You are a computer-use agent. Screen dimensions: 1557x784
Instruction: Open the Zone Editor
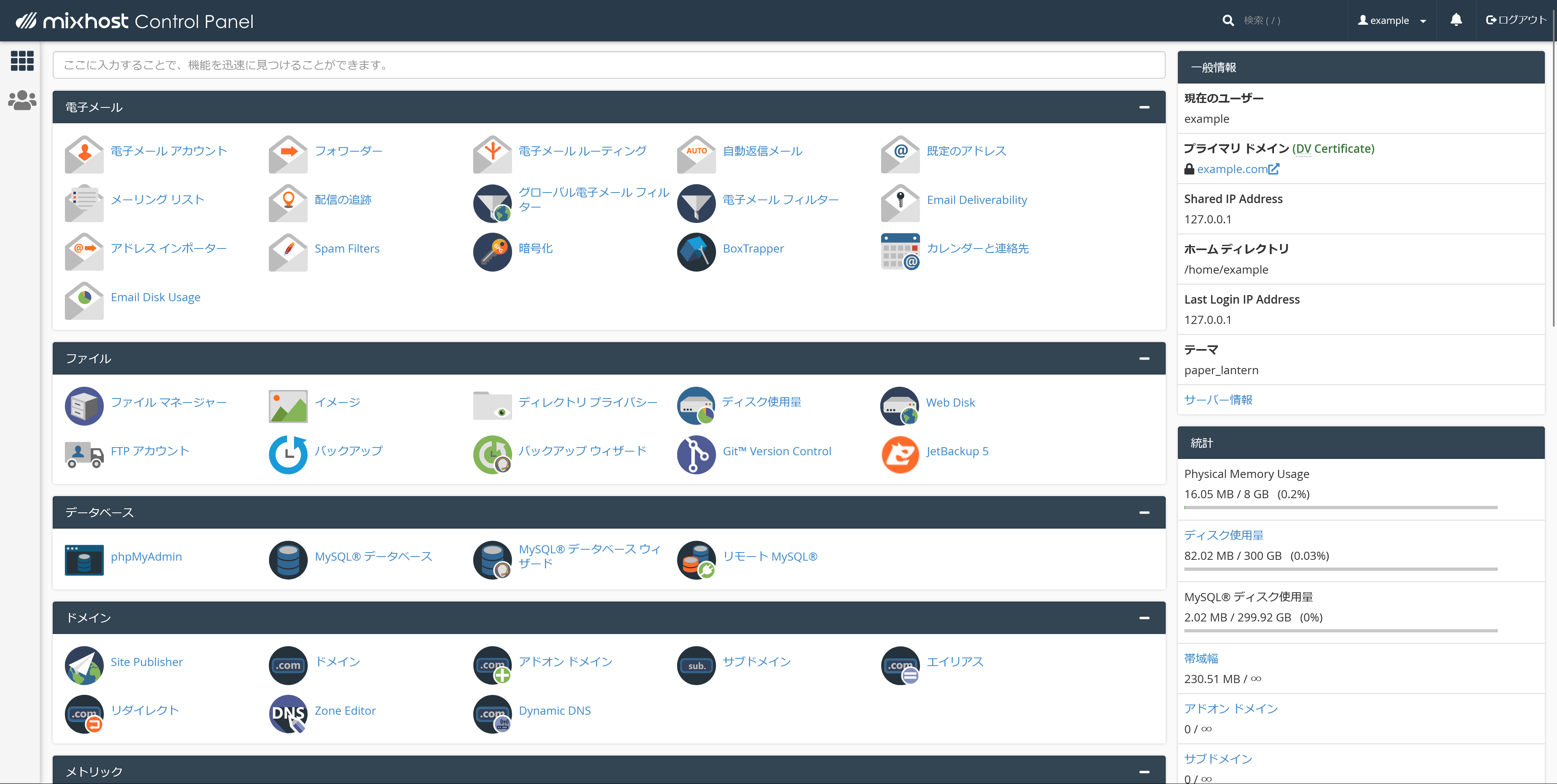[x=345, y=710]
